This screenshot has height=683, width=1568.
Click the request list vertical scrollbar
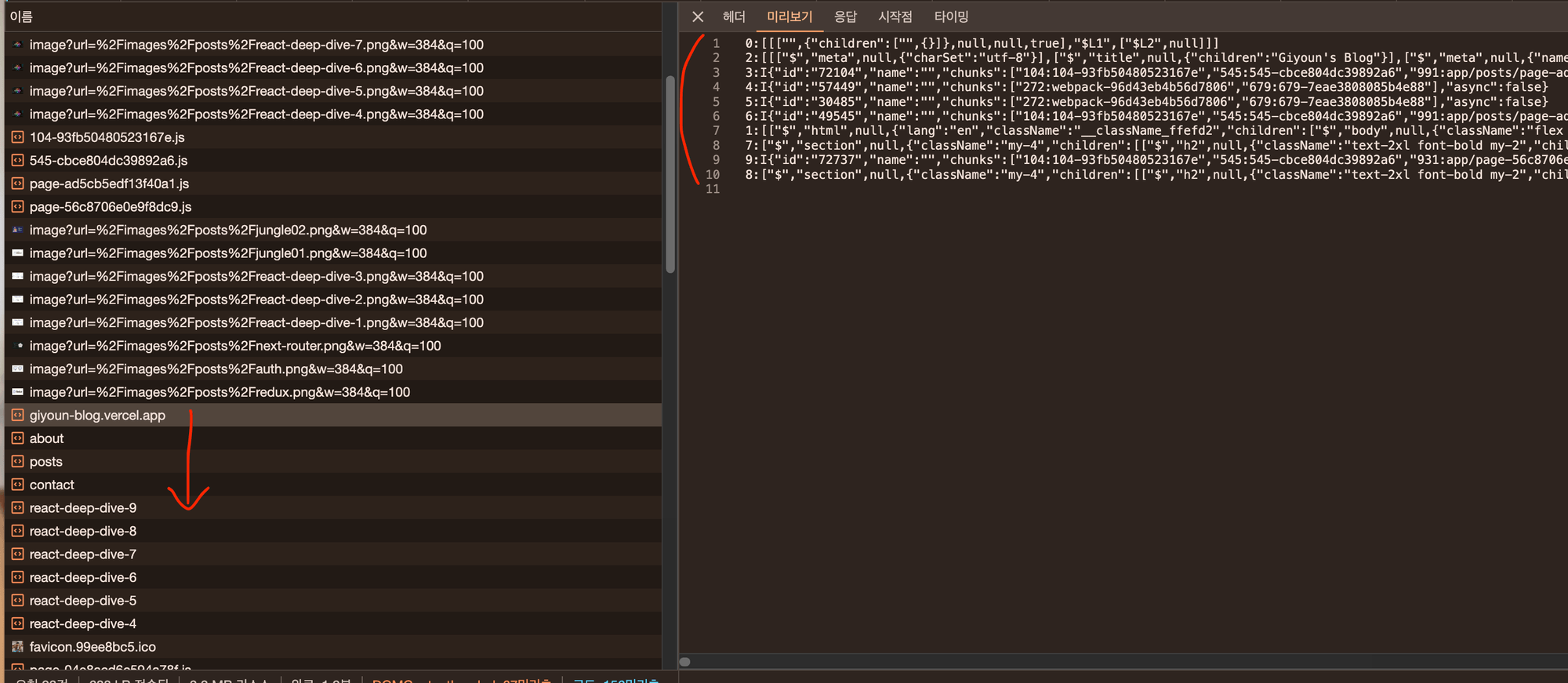click(670, 174)
